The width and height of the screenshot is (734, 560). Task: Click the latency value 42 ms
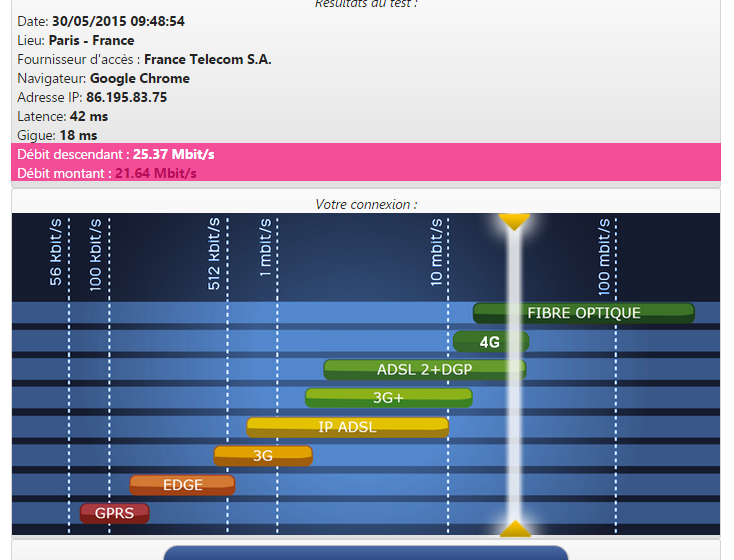coord(89,117)
